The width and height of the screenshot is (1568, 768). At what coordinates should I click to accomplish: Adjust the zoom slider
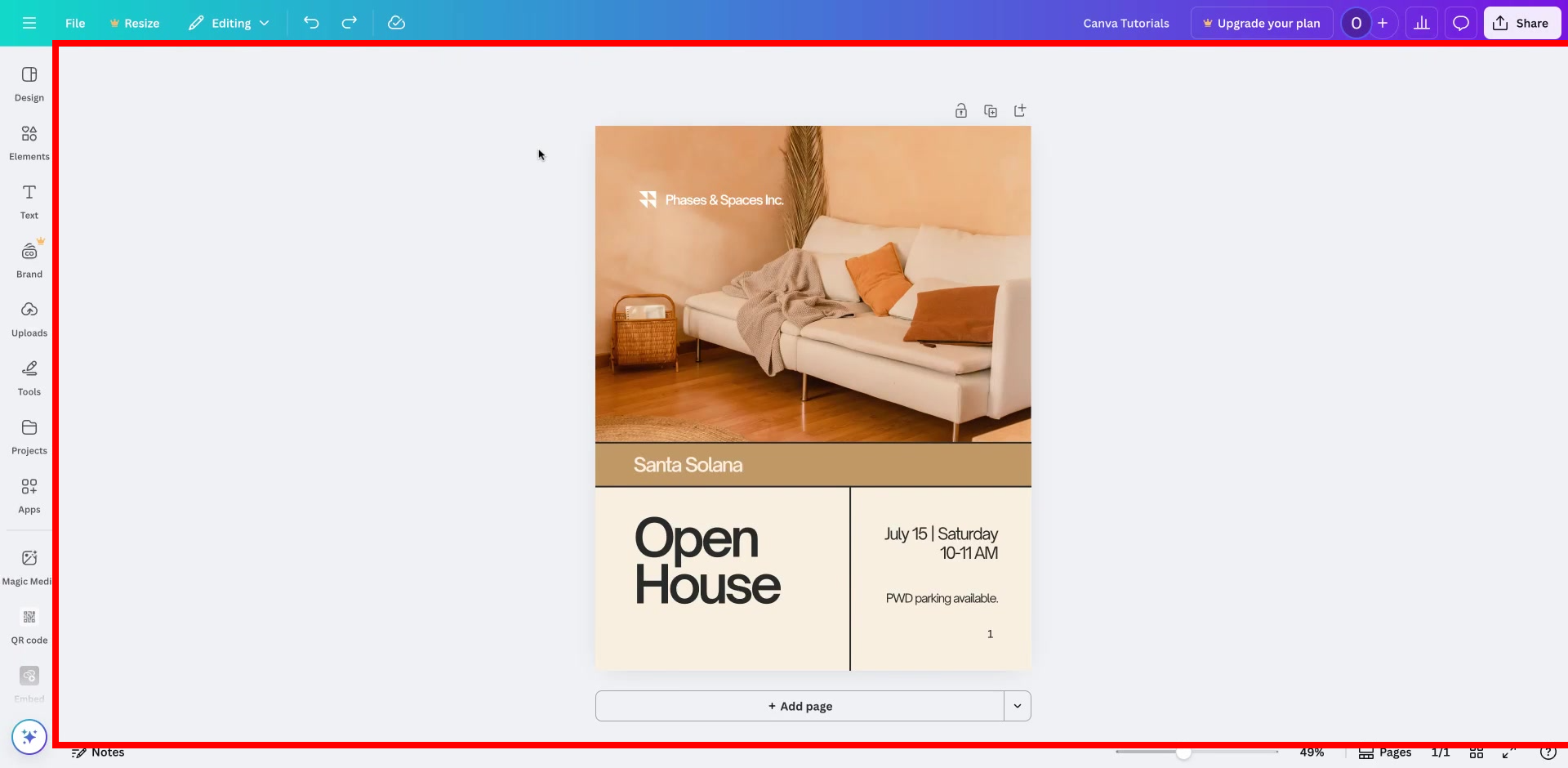point(1187,752)
